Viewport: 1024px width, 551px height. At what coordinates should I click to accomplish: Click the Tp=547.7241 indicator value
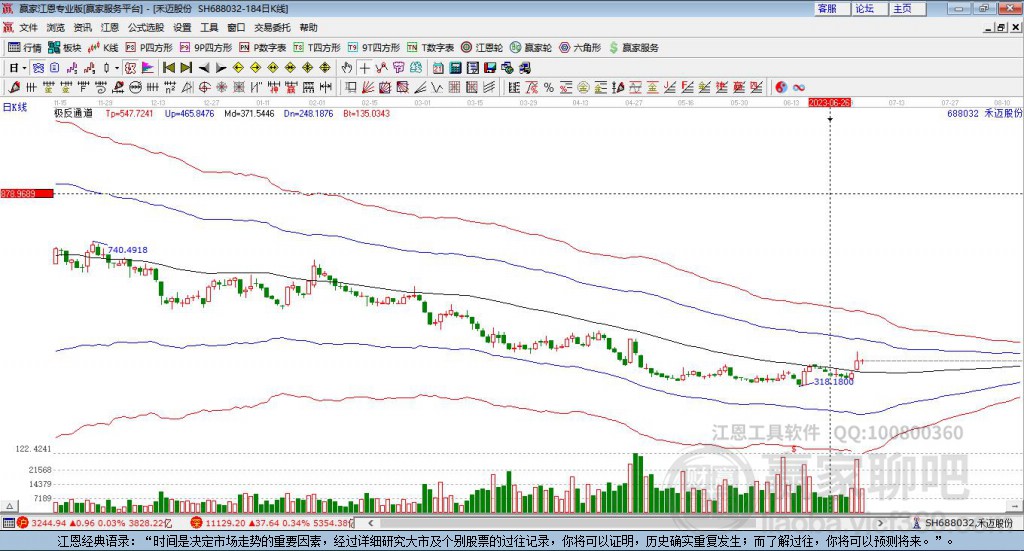click(129, 114)
